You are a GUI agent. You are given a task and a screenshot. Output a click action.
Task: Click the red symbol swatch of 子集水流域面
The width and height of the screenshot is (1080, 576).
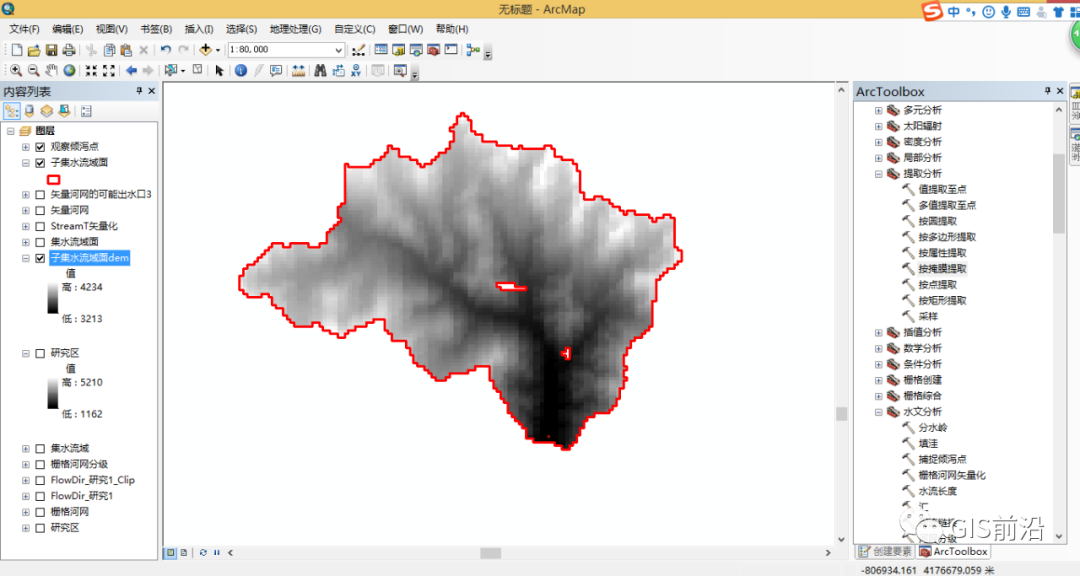pyautogui.click(x=54, y=179)
